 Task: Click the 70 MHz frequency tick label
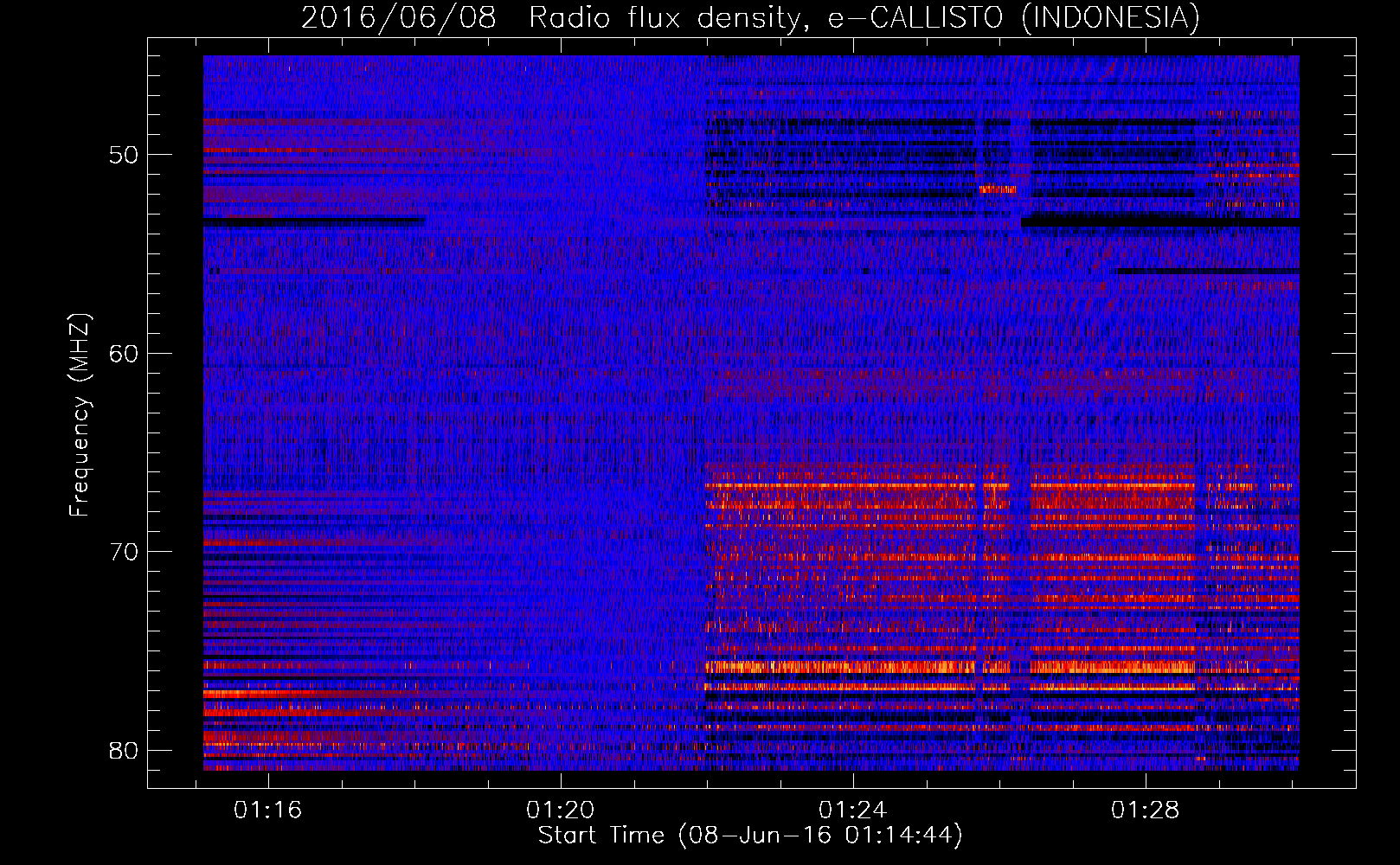[x=124, y=552]
